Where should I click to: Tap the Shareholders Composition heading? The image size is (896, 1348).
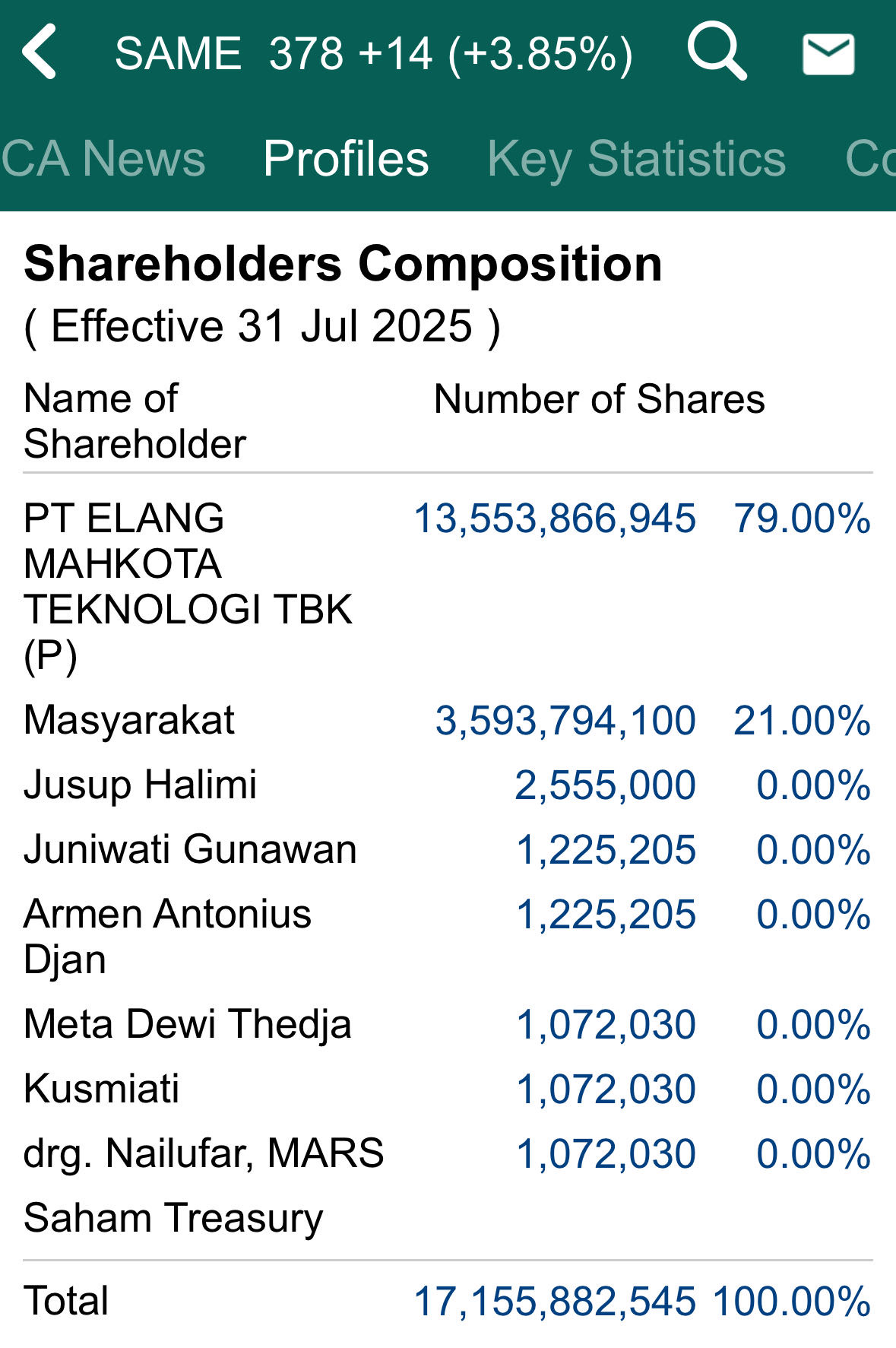coord(343,264)
